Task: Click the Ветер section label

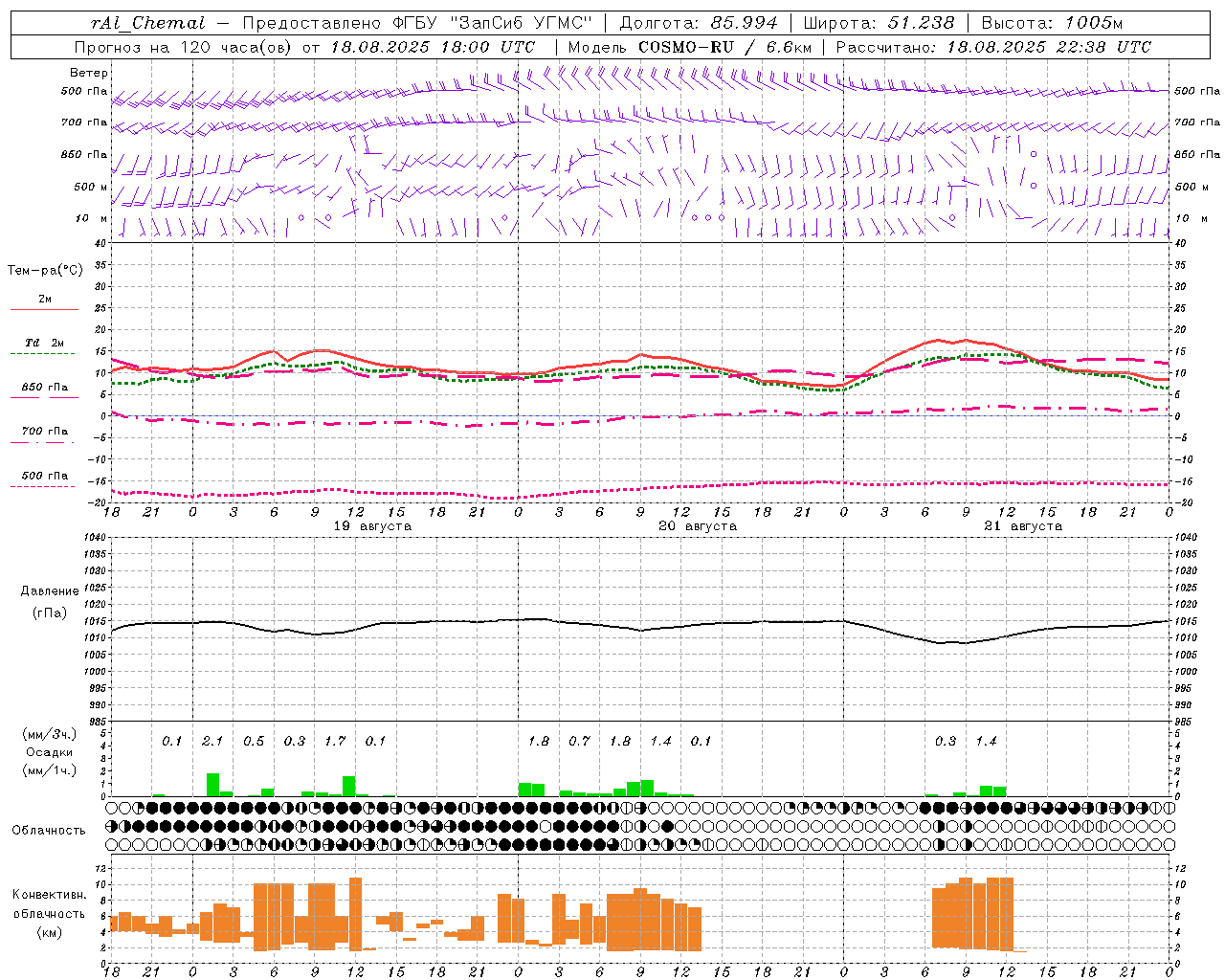Action: 88,73
